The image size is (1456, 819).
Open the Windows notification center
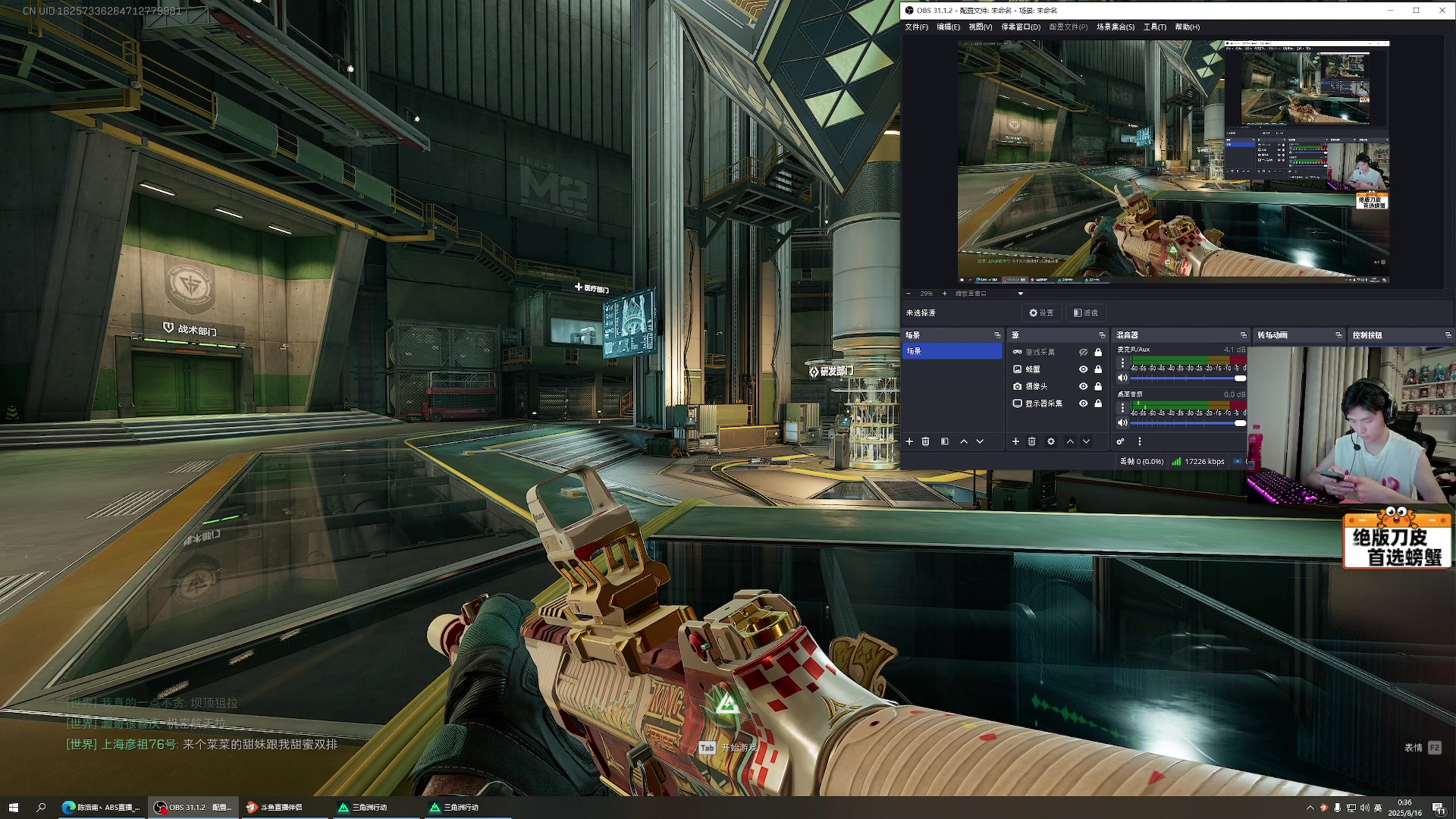tap(1438, 808)
